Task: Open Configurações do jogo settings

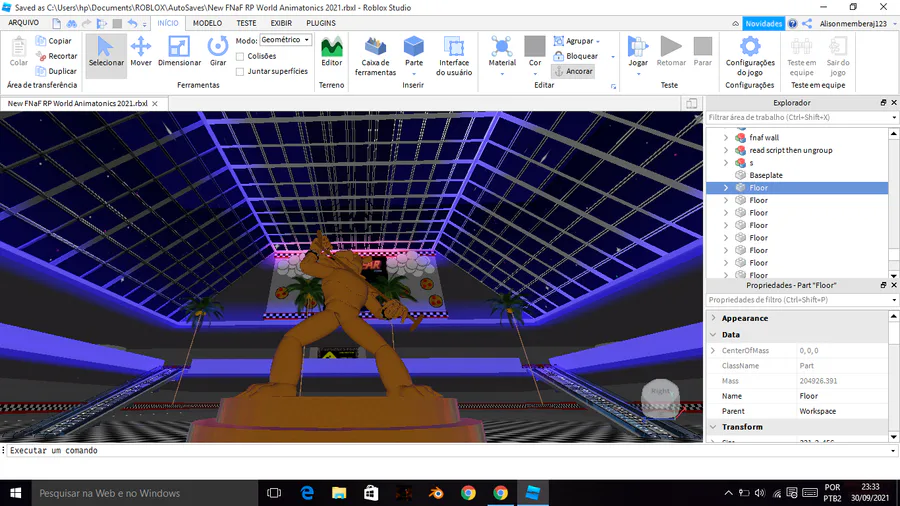Action: [x=750, y=56]
